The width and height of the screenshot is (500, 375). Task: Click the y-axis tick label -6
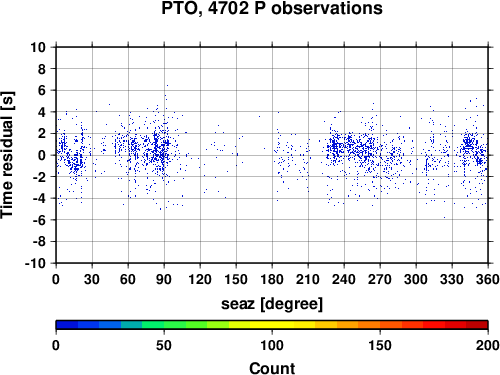point(39,220)
